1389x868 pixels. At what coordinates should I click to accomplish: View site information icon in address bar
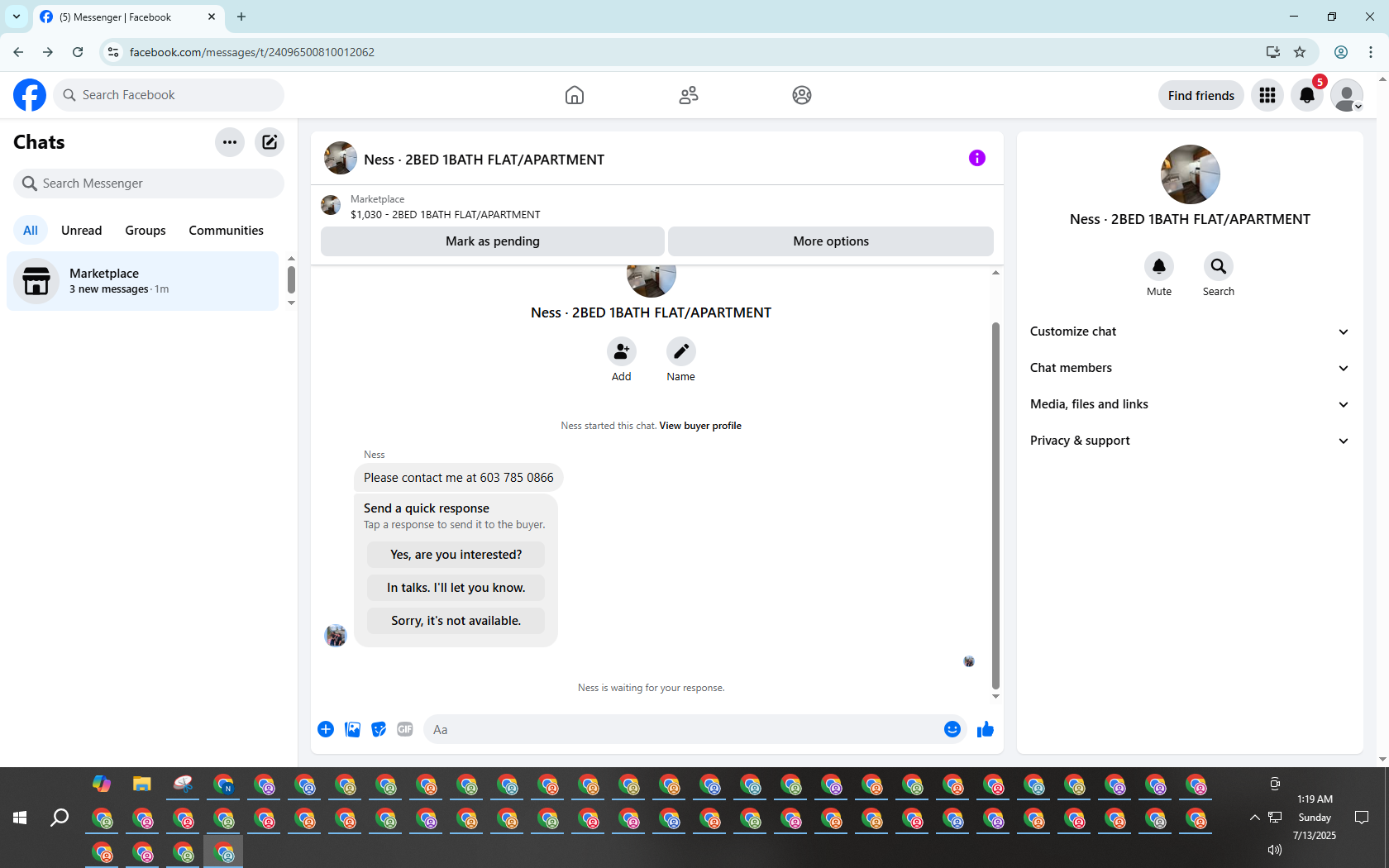point(113,52)
